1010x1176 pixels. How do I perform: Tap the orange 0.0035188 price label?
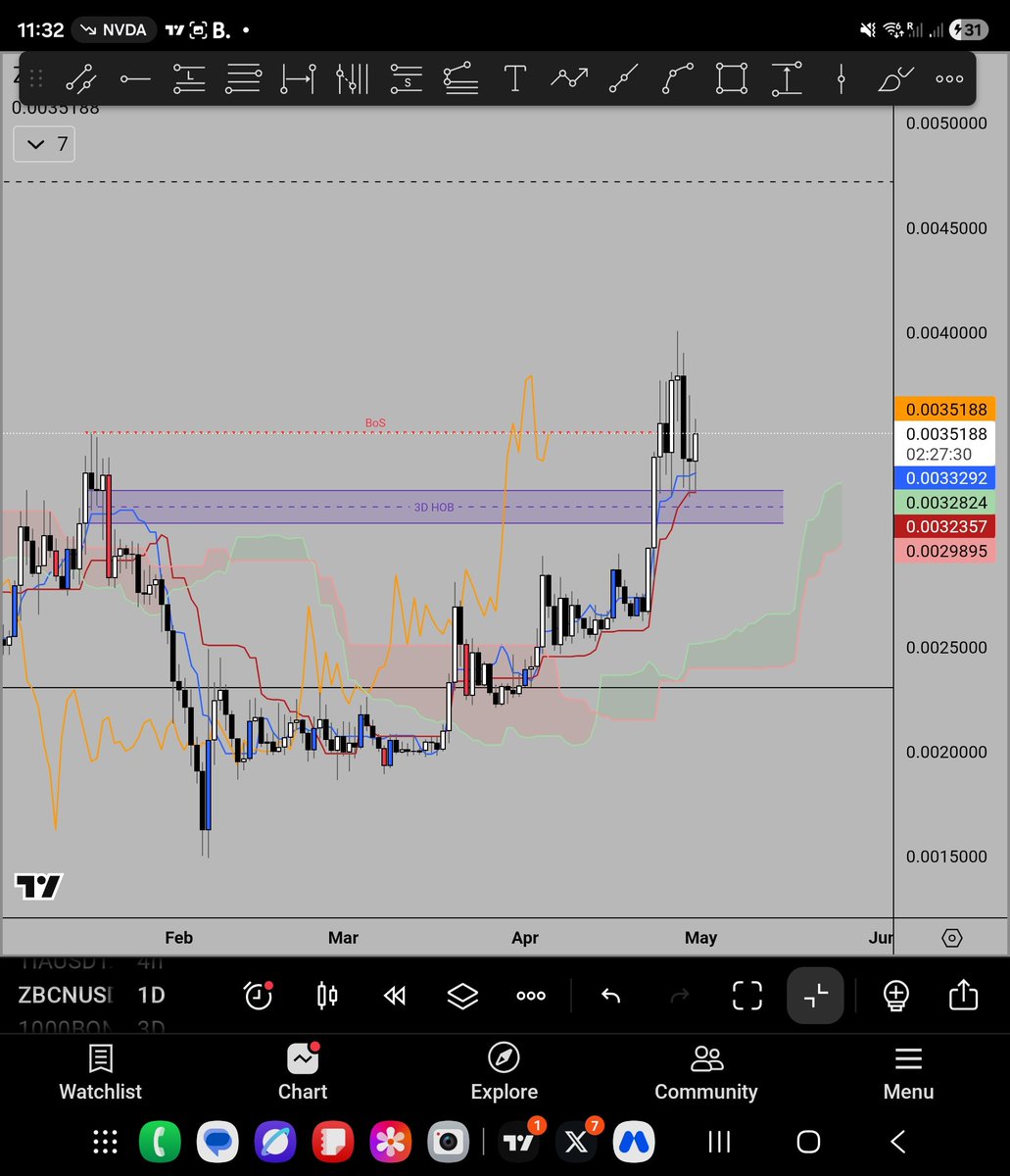click(945, 409)
